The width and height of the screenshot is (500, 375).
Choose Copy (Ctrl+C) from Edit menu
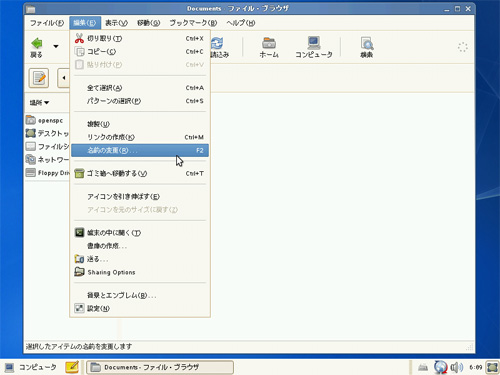pos(140,52)
